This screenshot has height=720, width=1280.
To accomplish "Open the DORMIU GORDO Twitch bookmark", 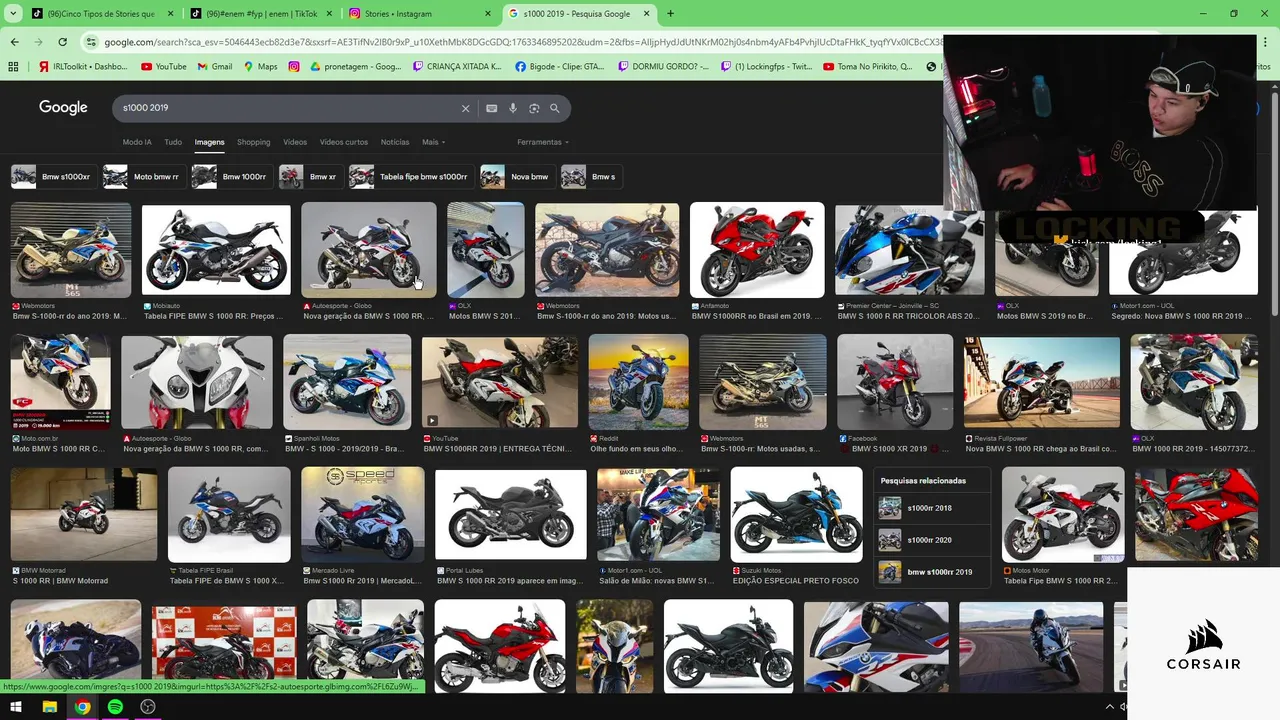I will tap(663, 66).
